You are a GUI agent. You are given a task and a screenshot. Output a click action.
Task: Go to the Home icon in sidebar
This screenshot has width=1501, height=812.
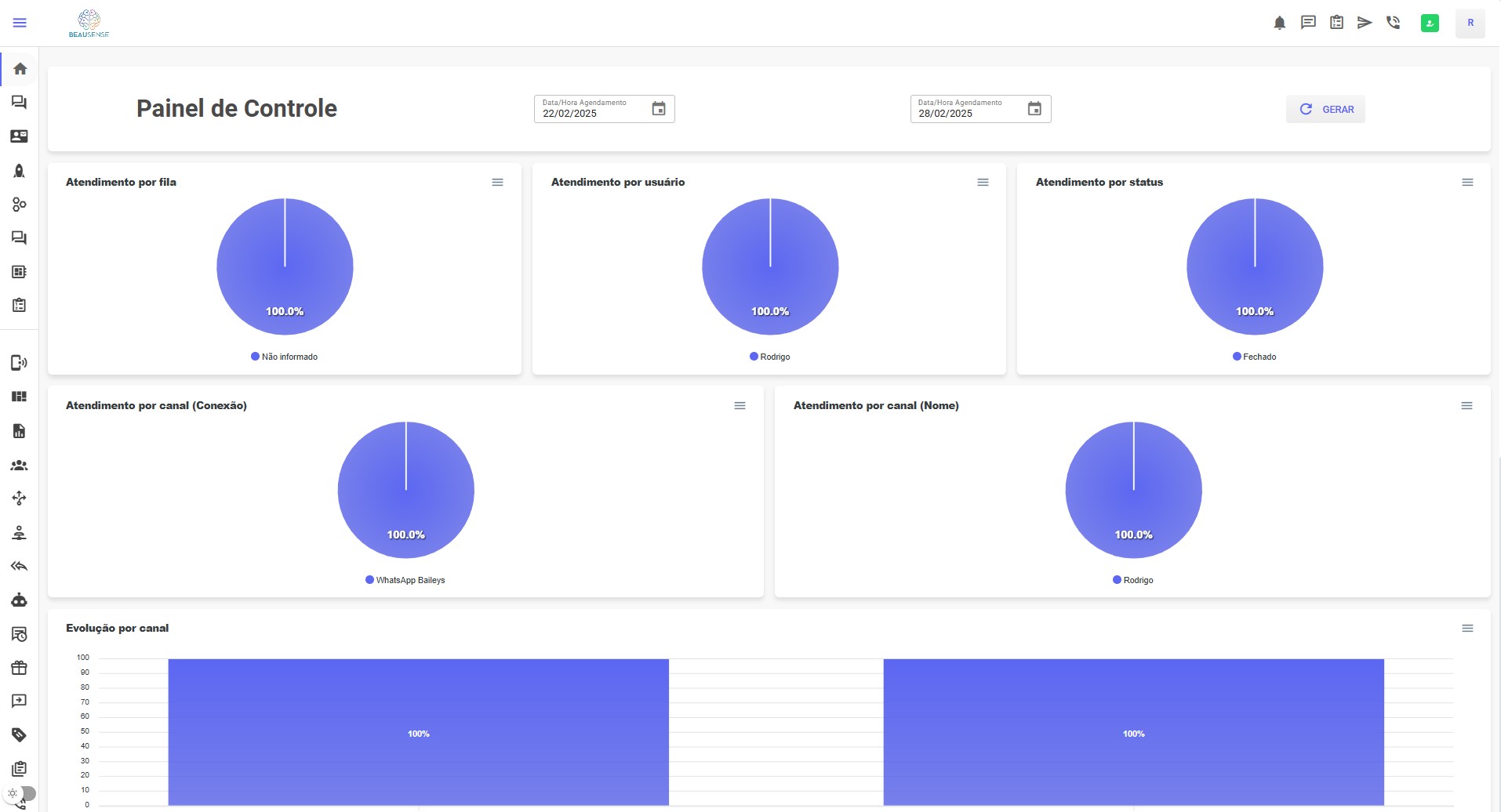tap(20, 69)
